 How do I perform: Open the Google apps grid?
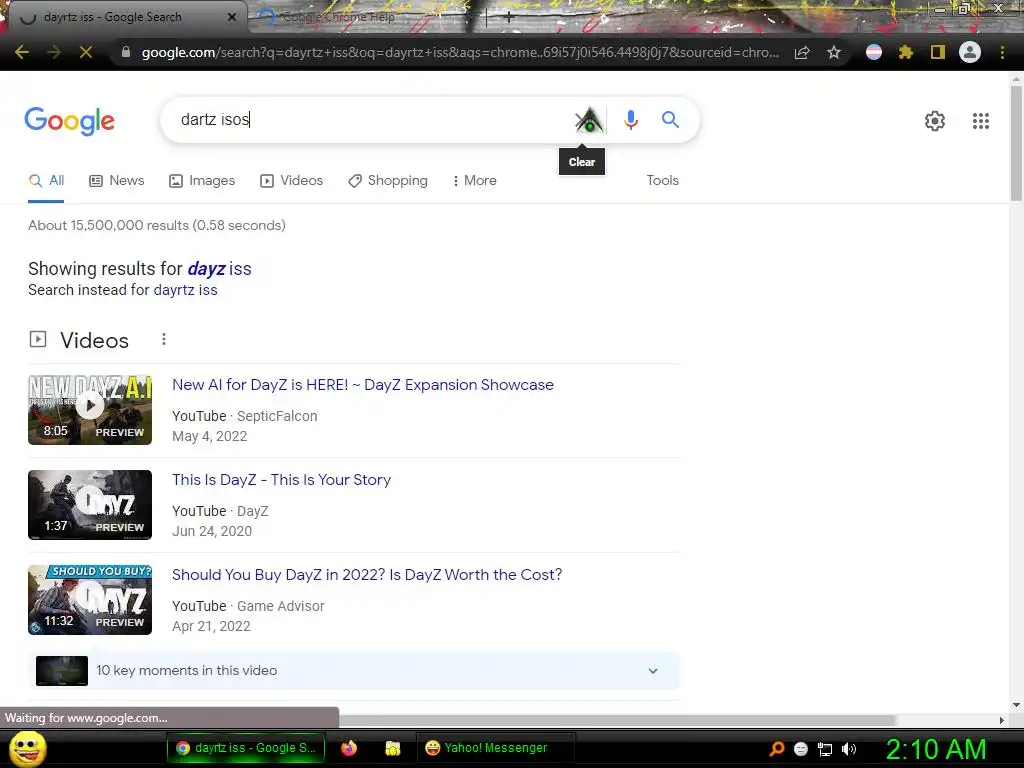pos(980,121)
